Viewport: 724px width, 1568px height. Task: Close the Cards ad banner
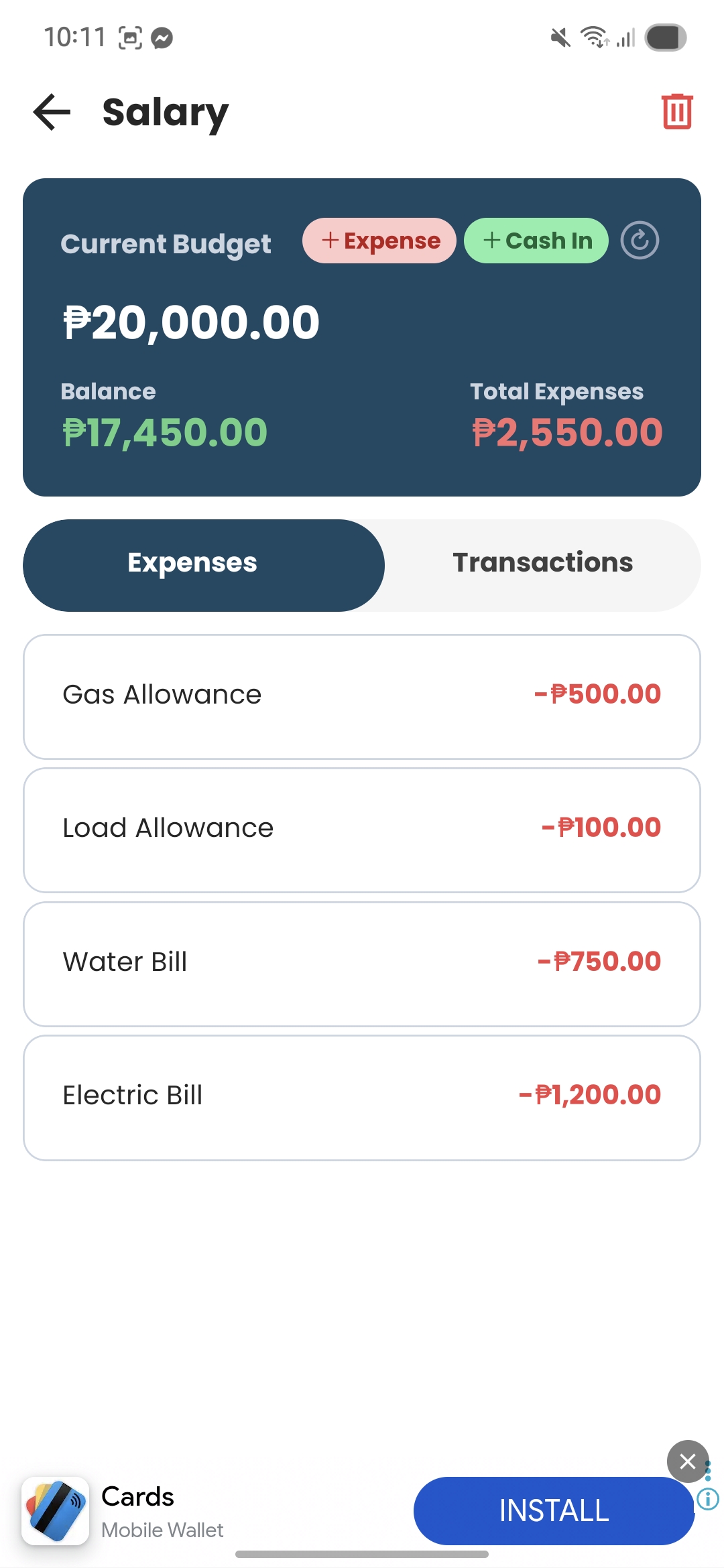pyautogui.click(x=687, y=1461)
